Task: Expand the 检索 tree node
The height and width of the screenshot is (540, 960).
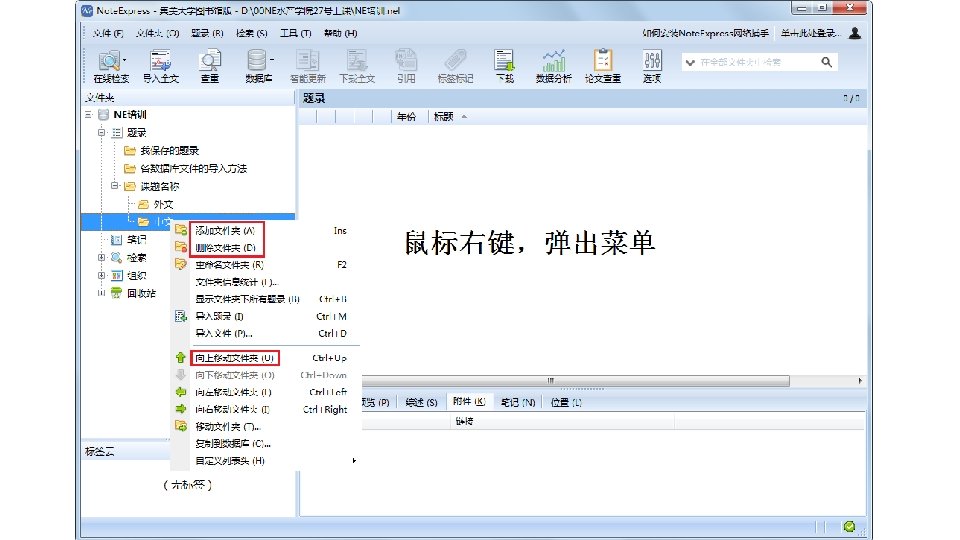Action: [102, 257]
